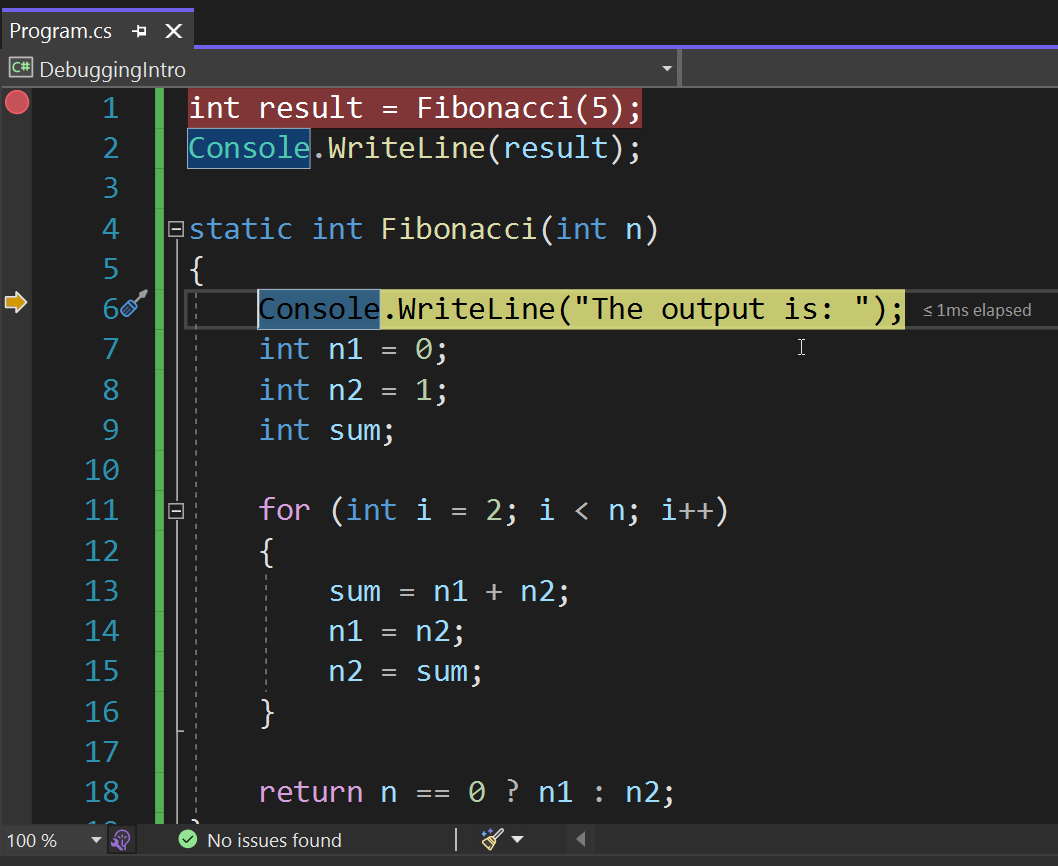Click the string "The output is: "
The image size is (1058, 866).
722,309
